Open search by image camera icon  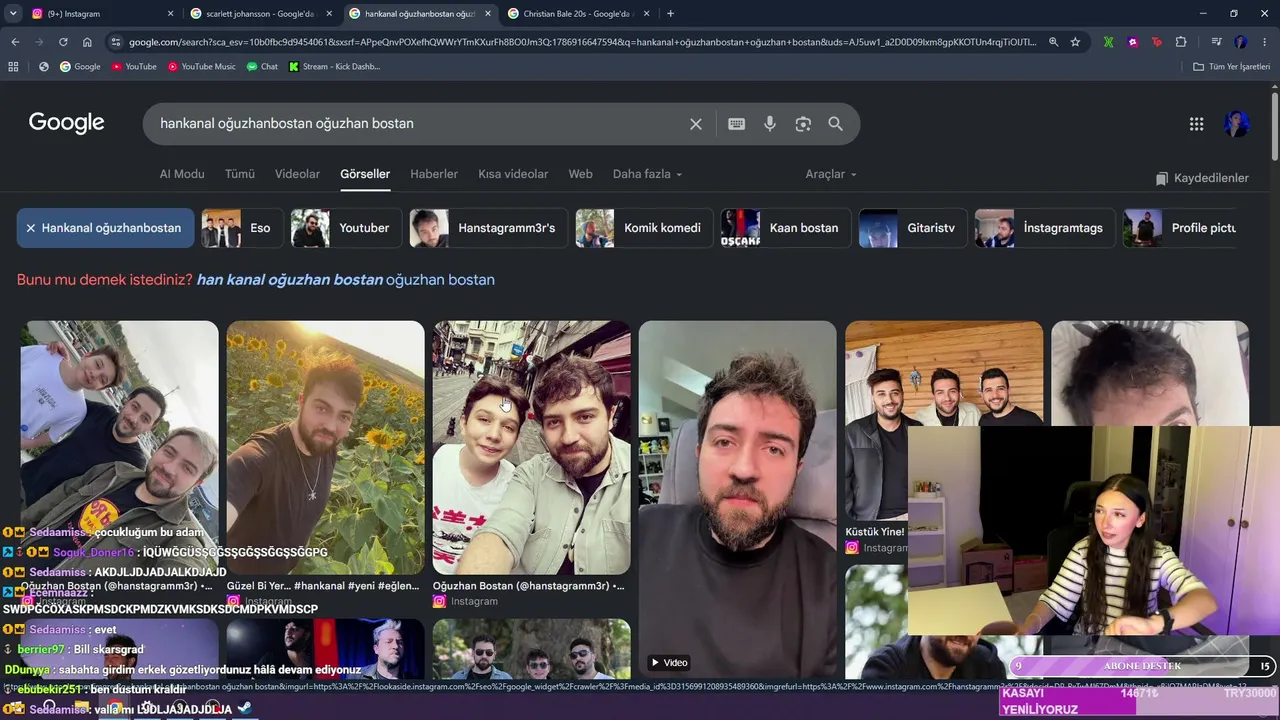coord(803,124)
